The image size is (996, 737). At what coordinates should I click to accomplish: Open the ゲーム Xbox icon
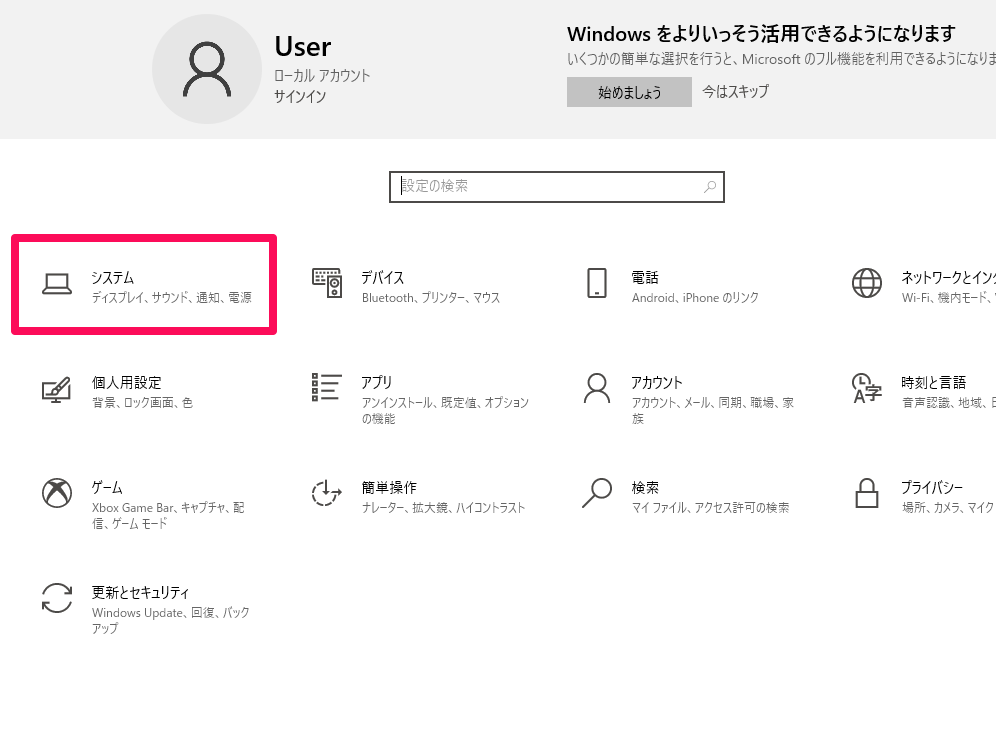(57, 493)
